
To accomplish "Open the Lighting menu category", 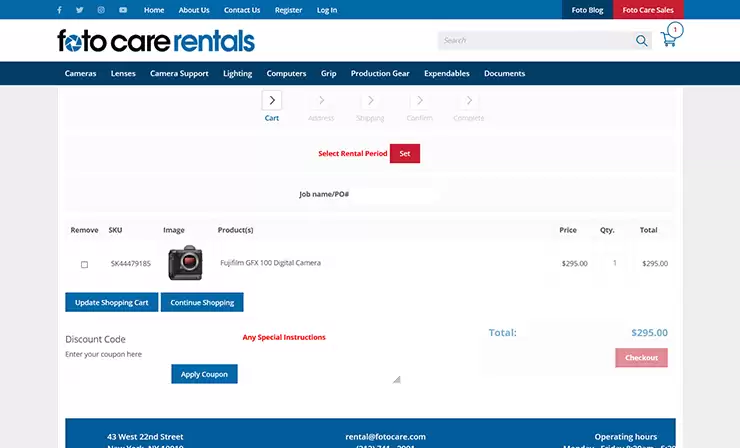I will [x=237, y=74].
